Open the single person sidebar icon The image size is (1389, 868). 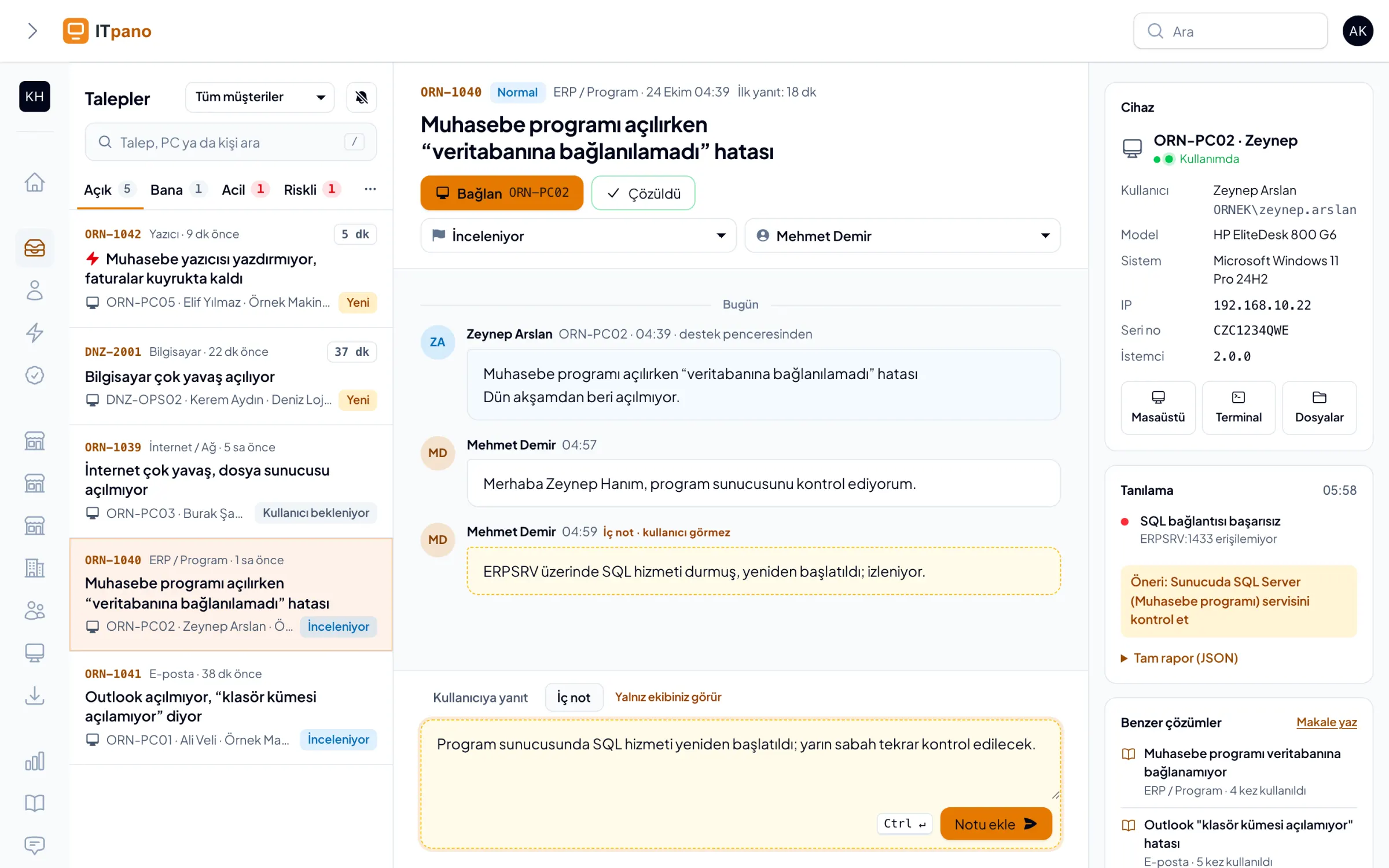34,290
